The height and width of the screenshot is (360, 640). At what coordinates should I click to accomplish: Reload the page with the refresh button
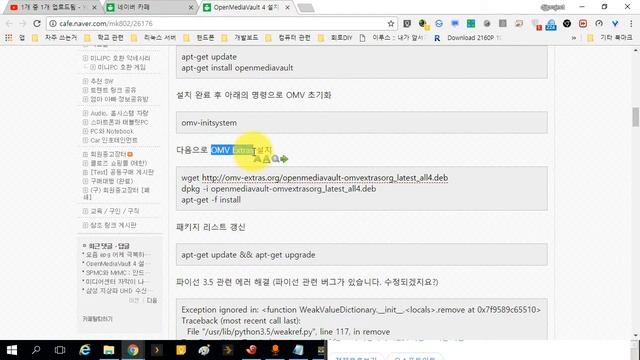click(x=37, y=24)
